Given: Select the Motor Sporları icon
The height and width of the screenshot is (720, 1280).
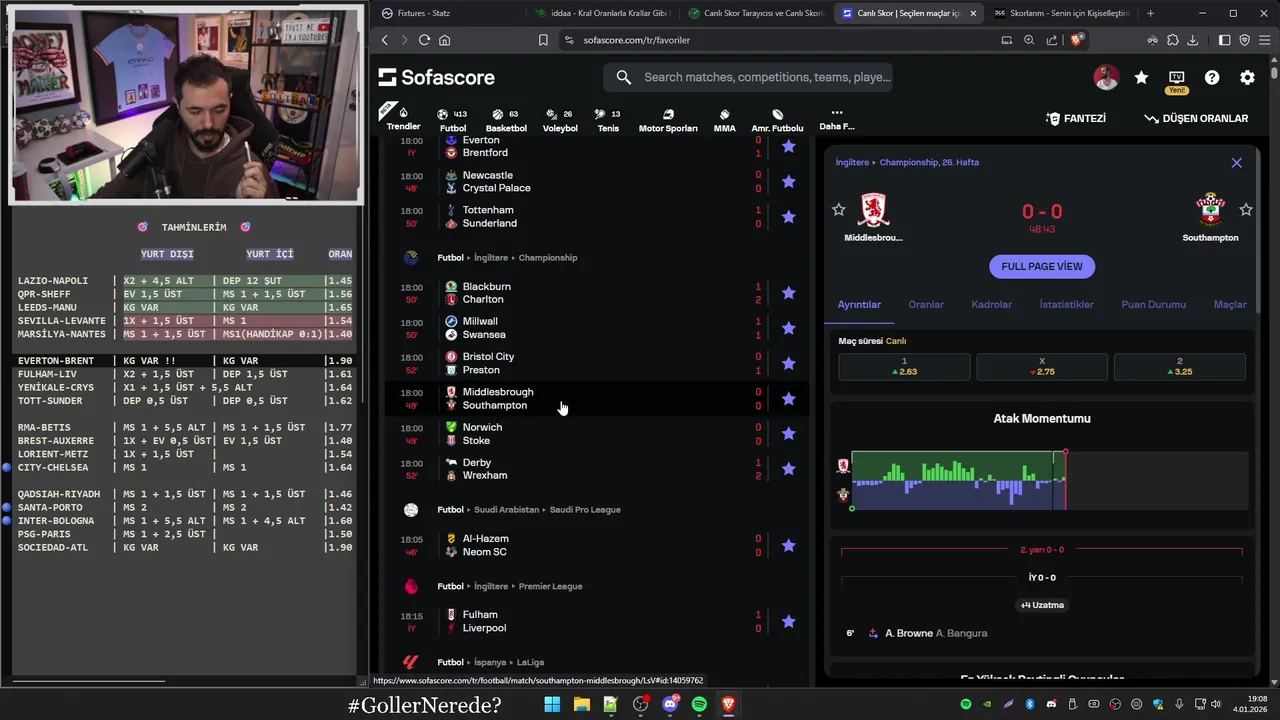Looking at the screenshot, I should pyautogui.click(x=668, y=120).
